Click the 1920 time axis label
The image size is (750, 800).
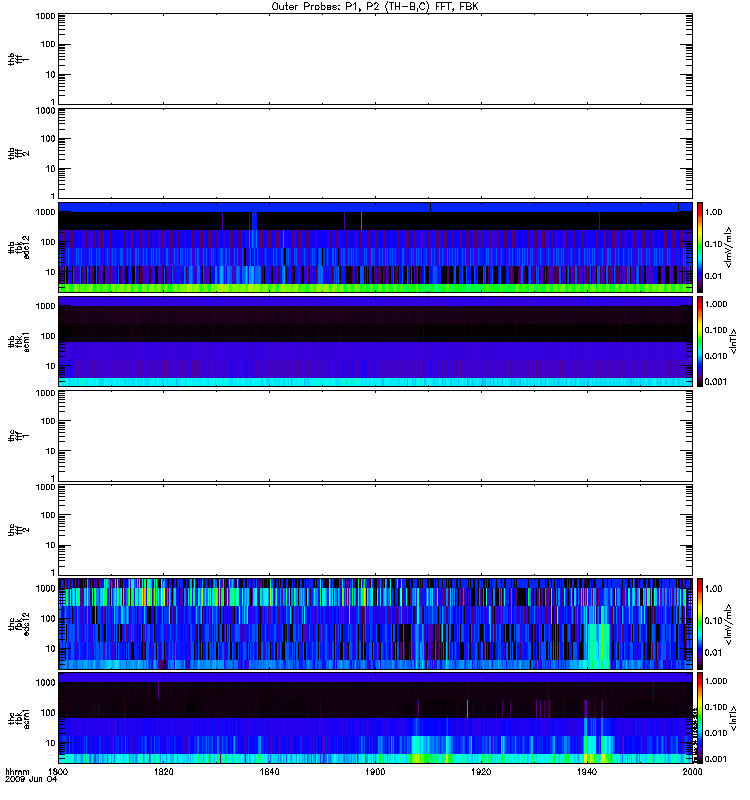[481, 772]
